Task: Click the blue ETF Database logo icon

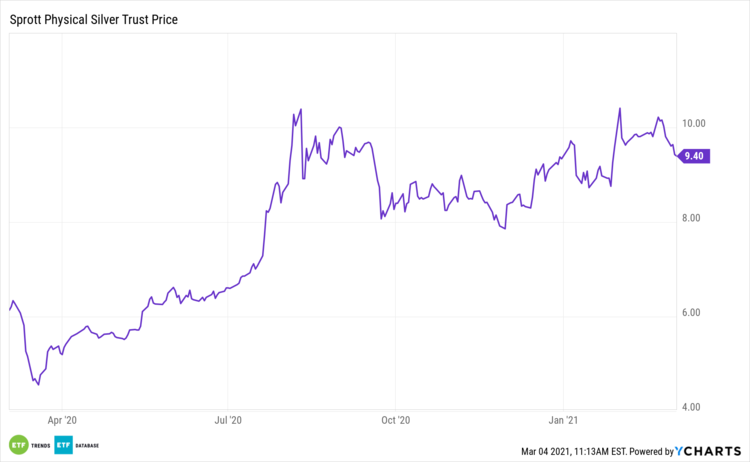Action: click(64, 444)
